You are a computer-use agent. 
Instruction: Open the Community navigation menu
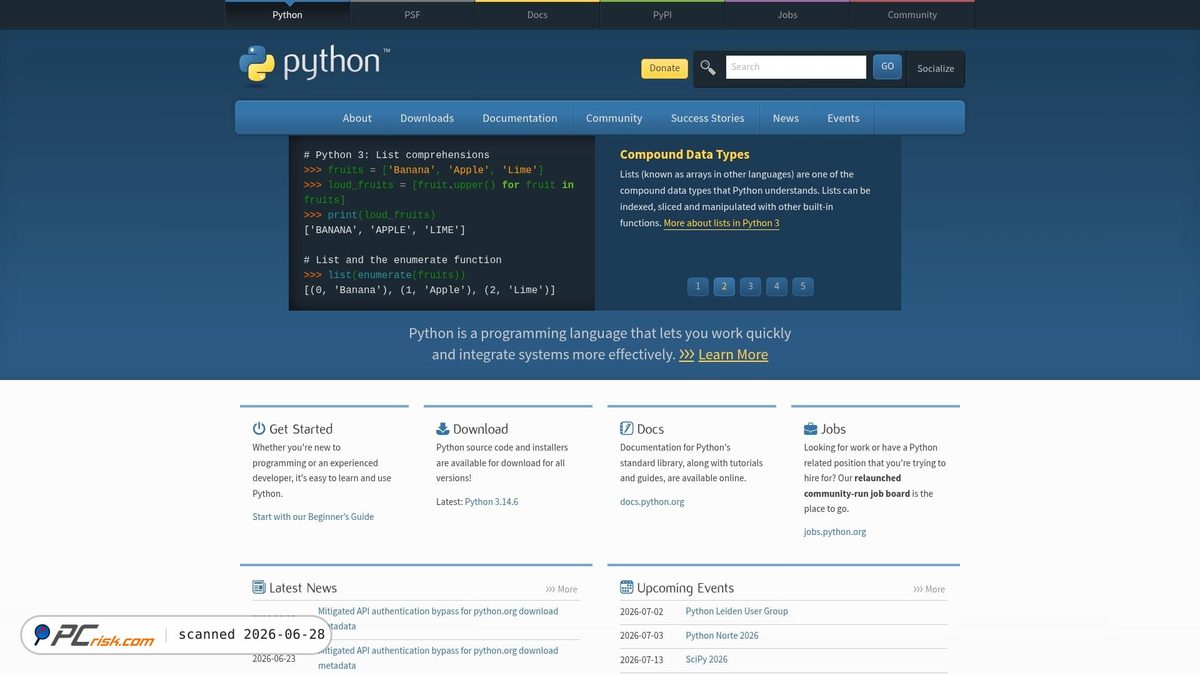click(614, 118)
